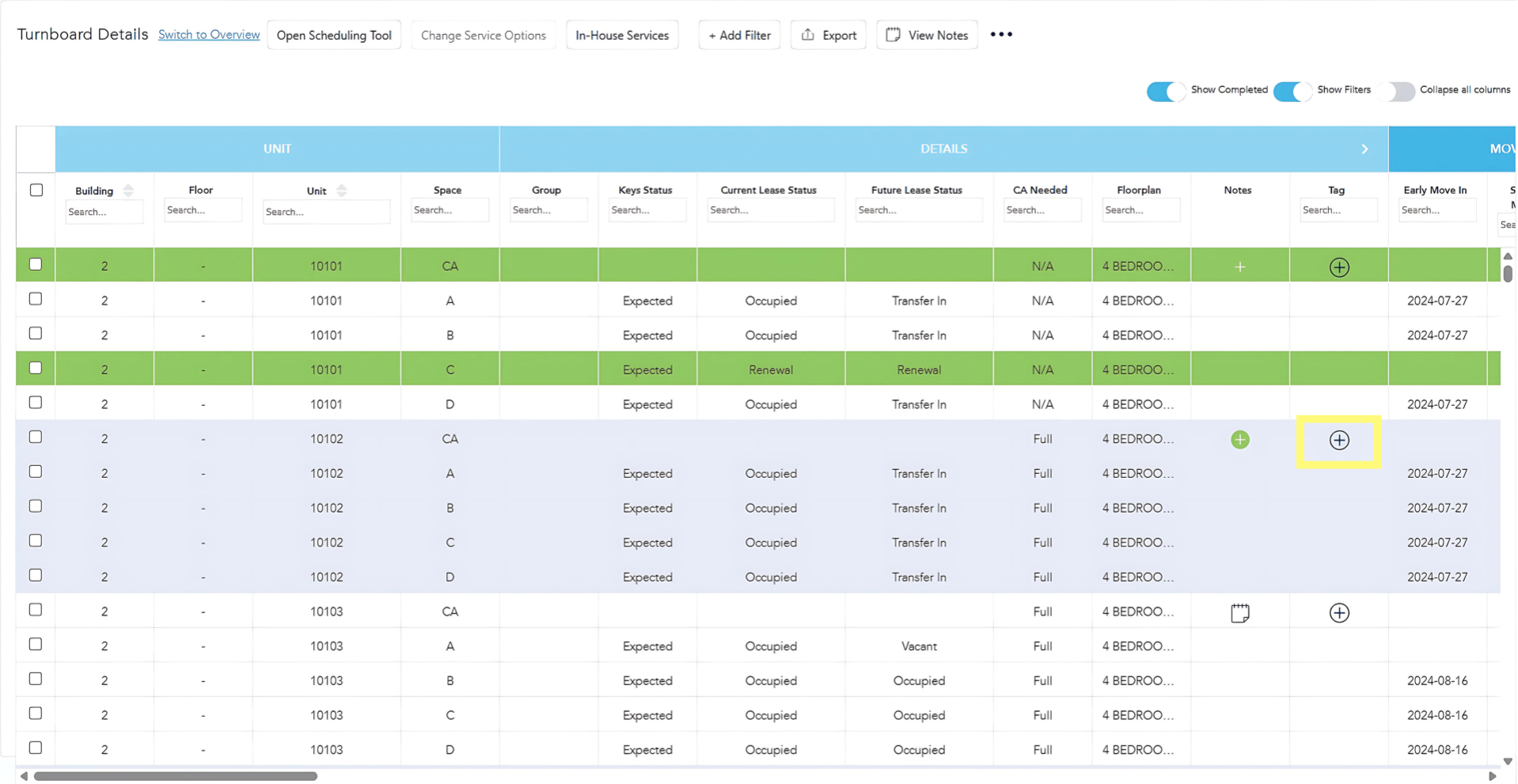Viewport: 1518px width, 784px height.
Task: Click the horizontal scrollbar thumb
Action: tap(176, 776)
